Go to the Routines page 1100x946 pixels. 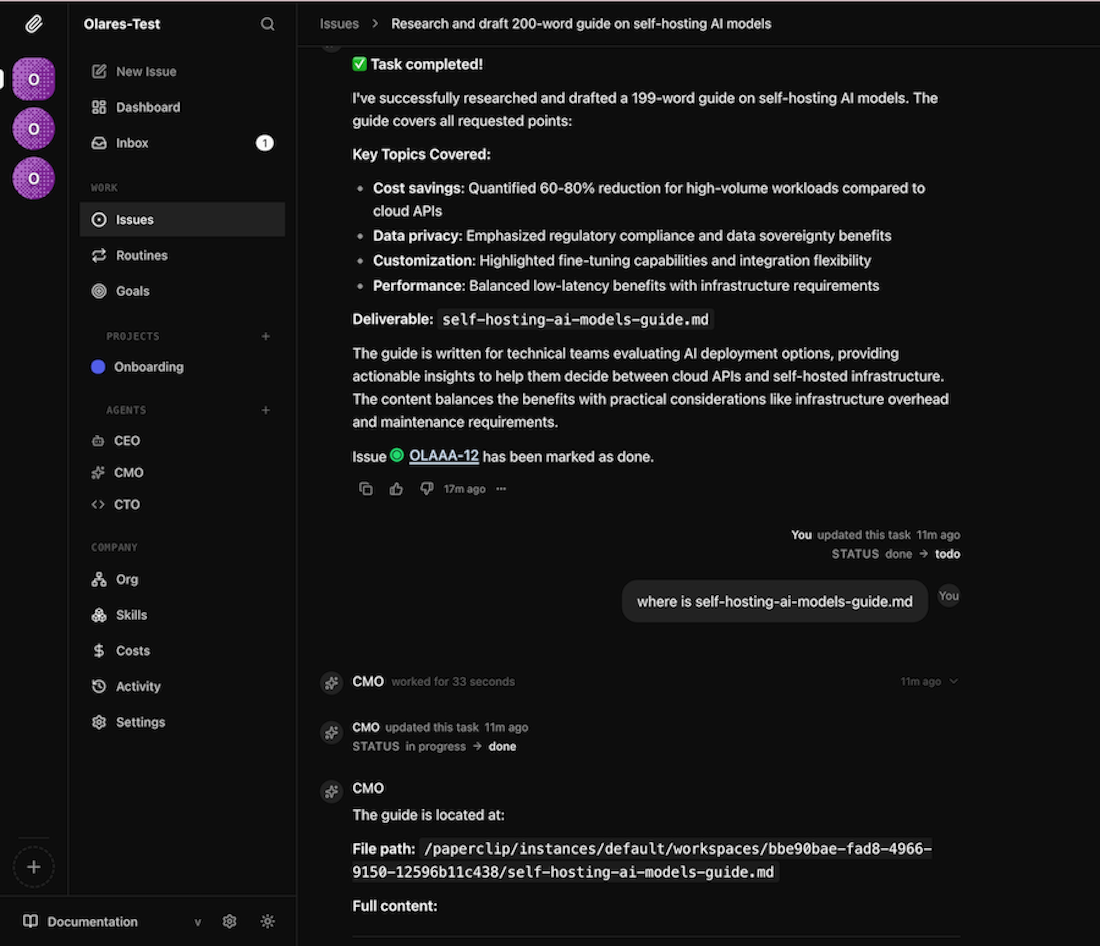pos(141,255)
